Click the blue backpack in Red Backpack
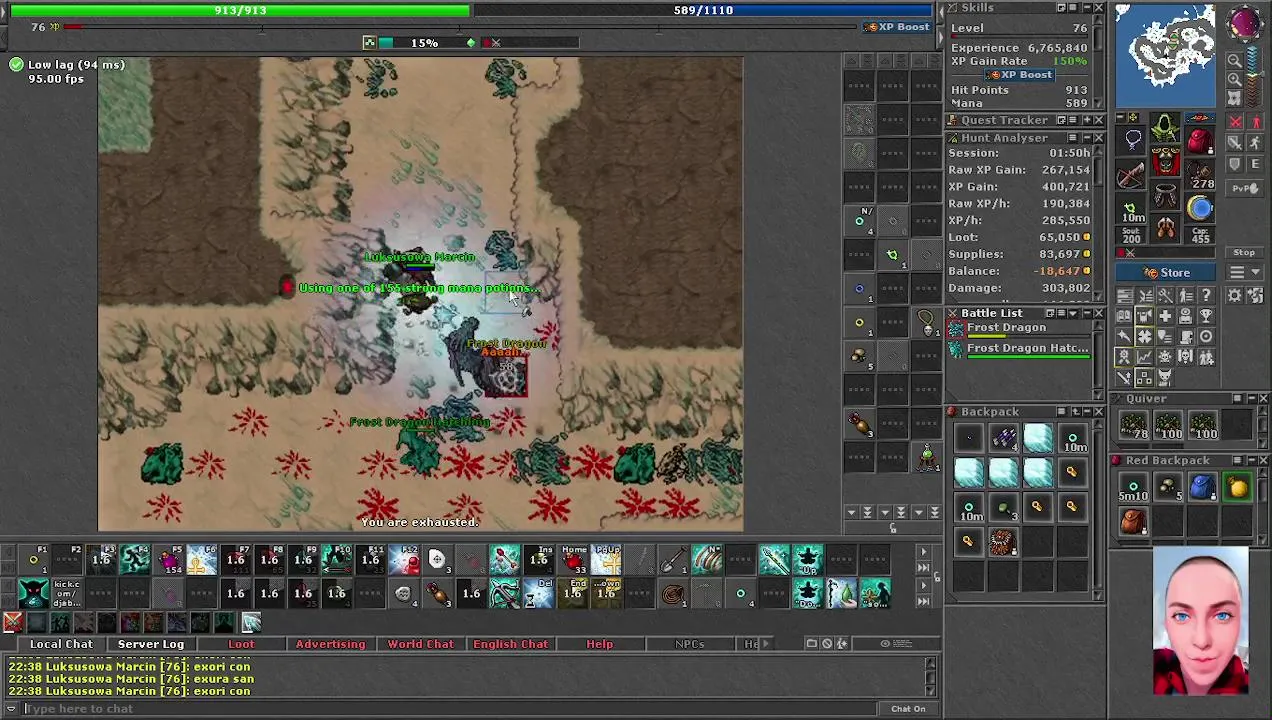The image size is (1272, 720). 1203,488
